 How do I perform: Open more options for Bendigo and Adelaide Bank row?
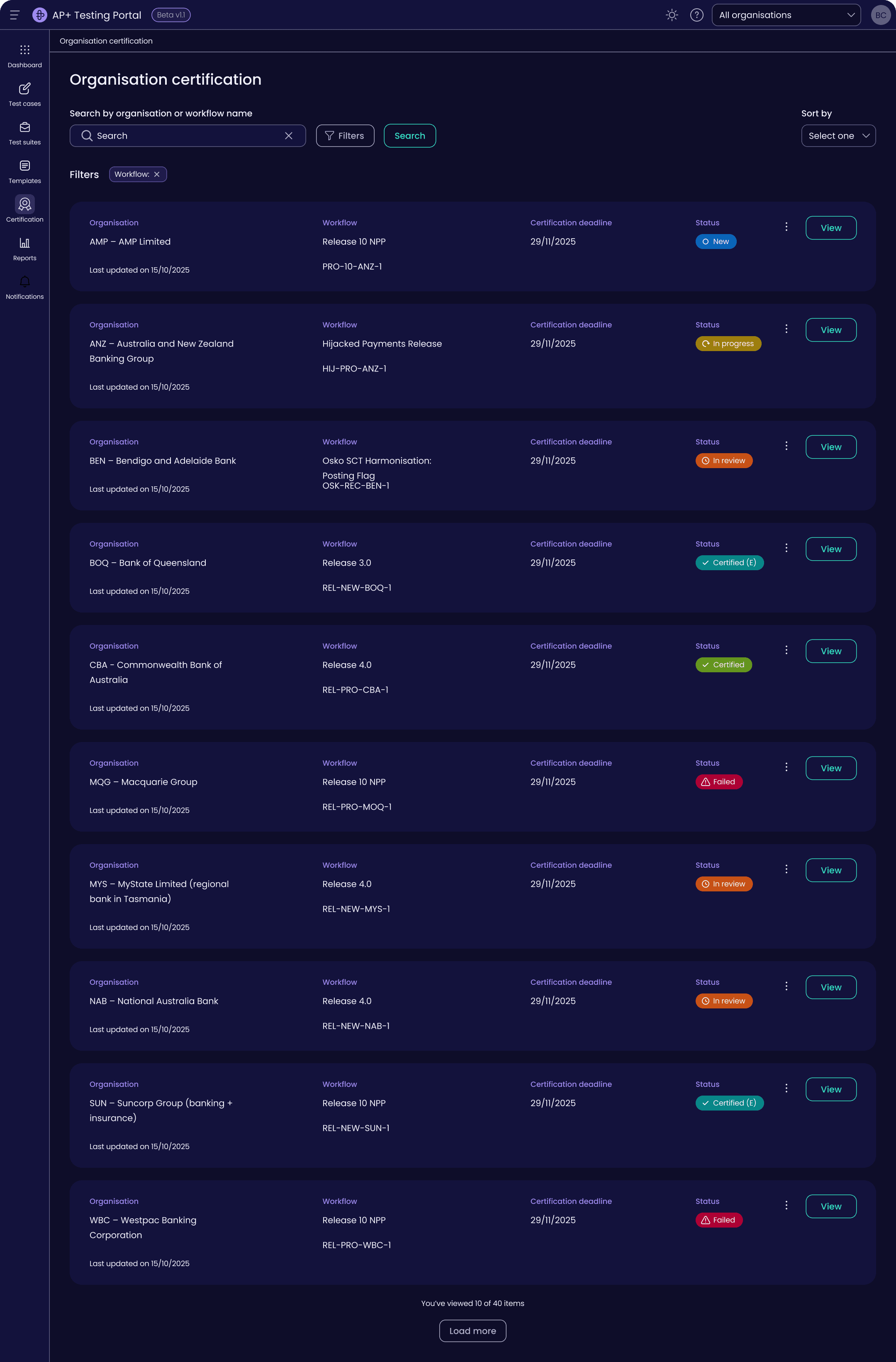[x=786, y=446]
